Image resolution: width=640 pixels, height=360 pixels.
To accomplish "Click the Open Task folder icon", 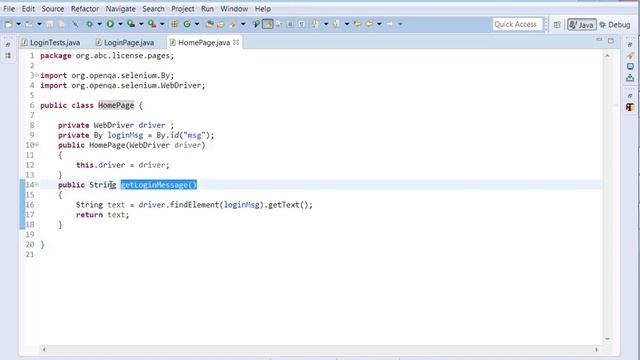I will point(221,24).
